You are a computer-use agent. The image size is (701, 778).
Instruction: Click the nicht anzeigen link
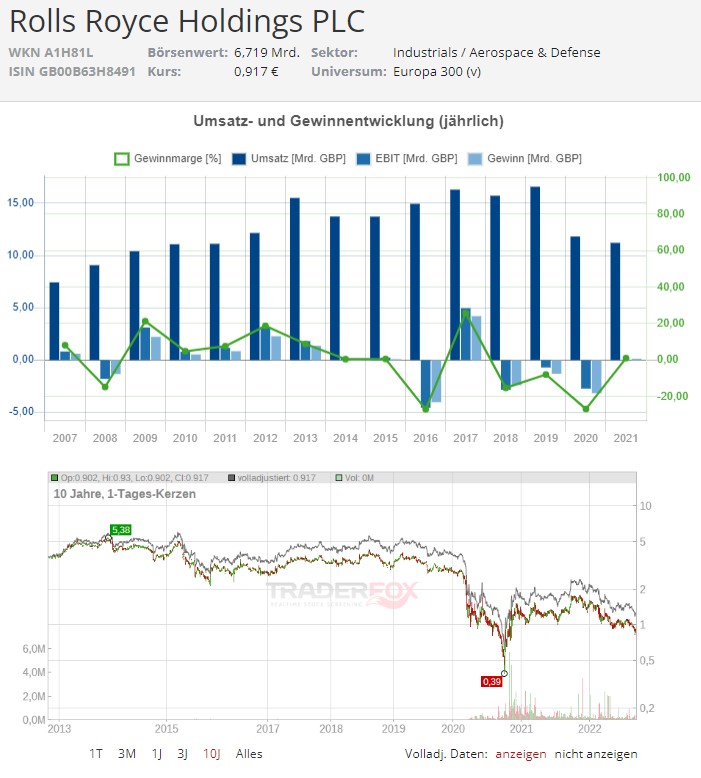pos(596,754)
